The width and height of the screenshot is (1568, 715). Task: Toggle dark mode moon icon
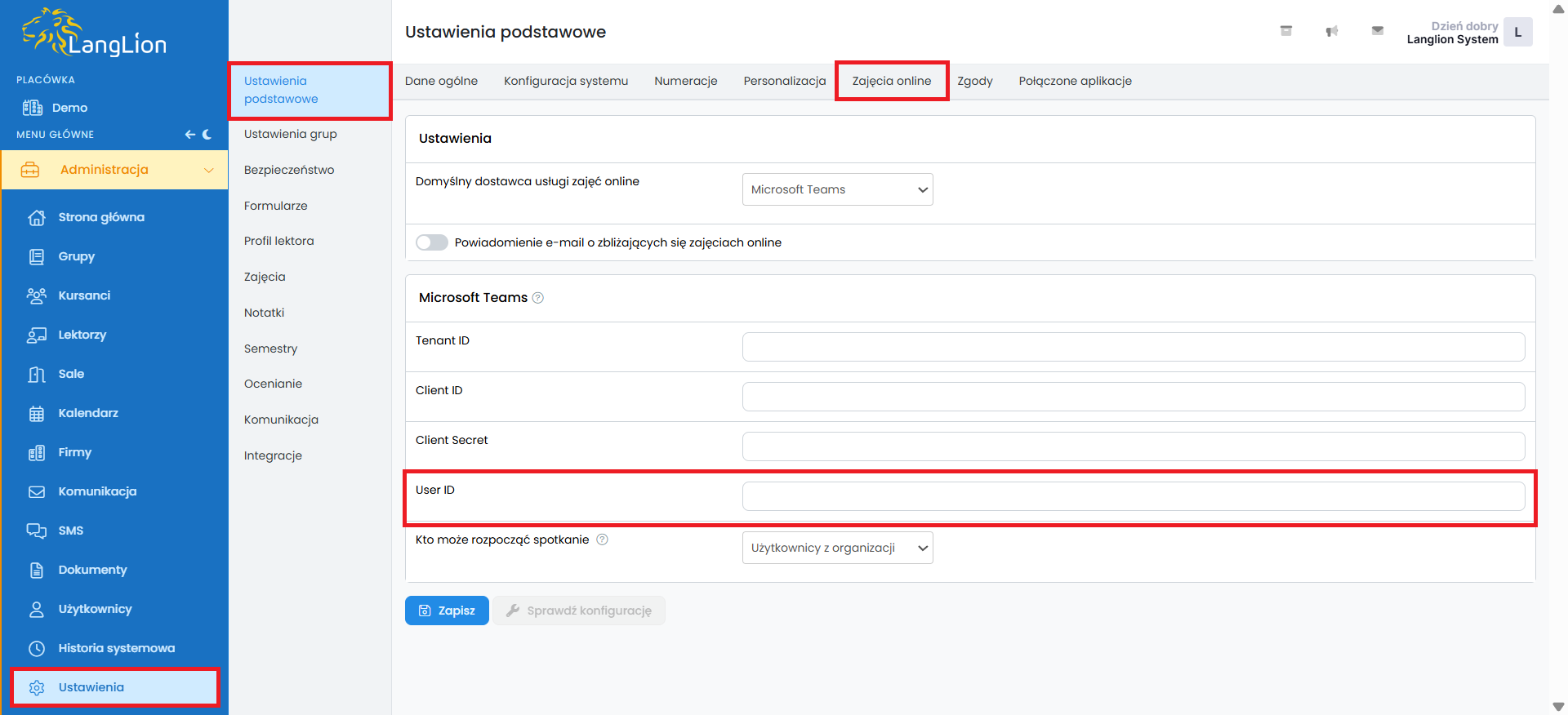pyautogui.click(x=207, y=135)
